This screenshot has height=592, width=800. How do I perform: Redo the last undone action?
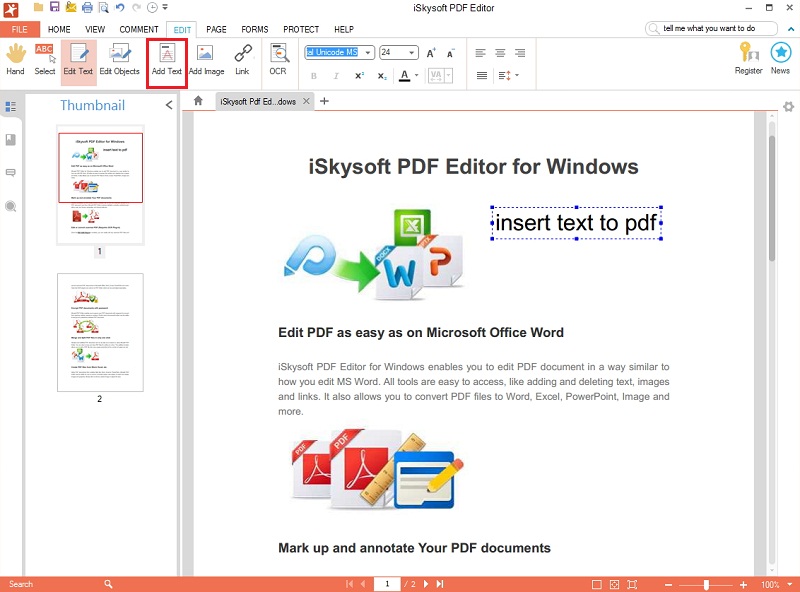click(136, 7)
